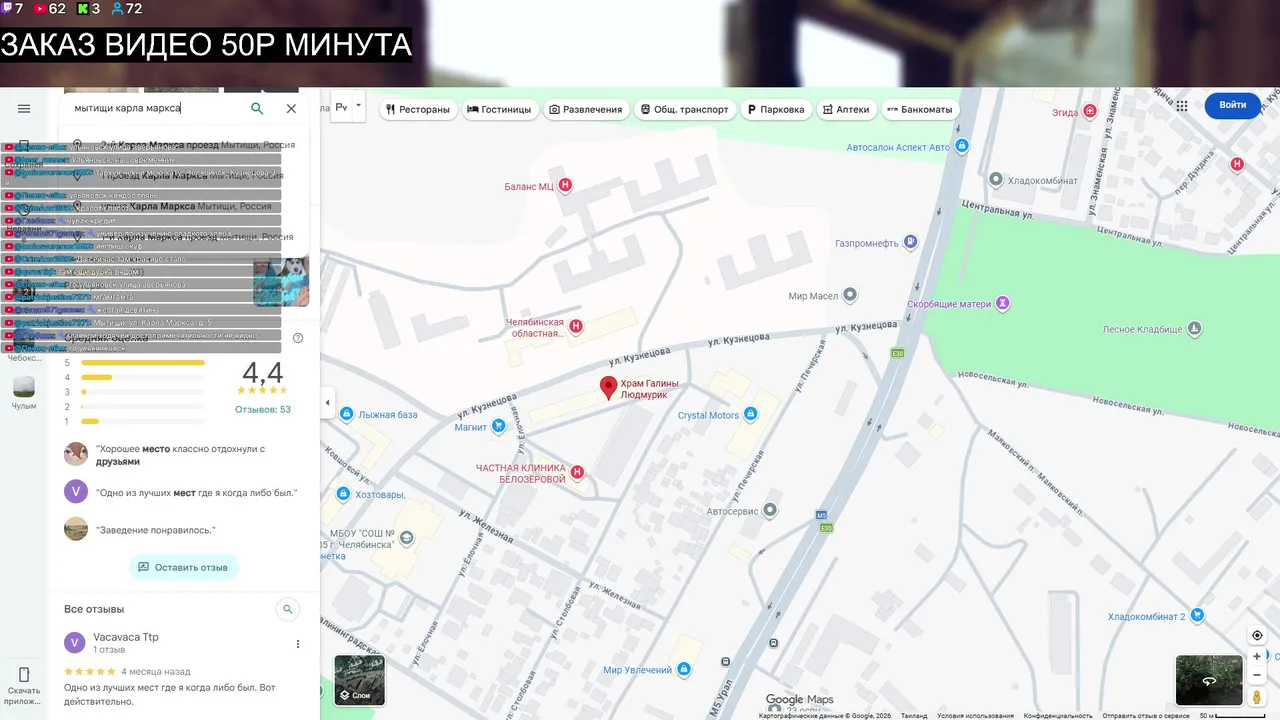Click the Хладокомбинат 2 marker
The width and height of the screenshot is (1280, 720).
(1198, 617)
